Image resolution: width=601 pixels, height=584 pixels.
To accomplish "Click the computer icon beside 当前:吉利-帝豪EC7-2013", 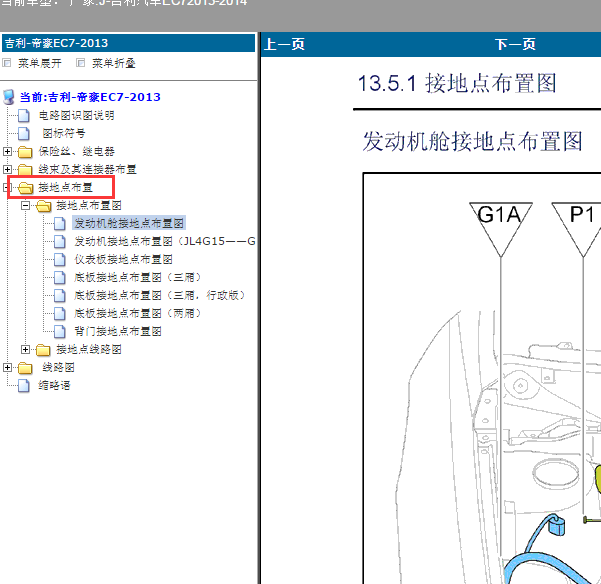I will (9, 97).
